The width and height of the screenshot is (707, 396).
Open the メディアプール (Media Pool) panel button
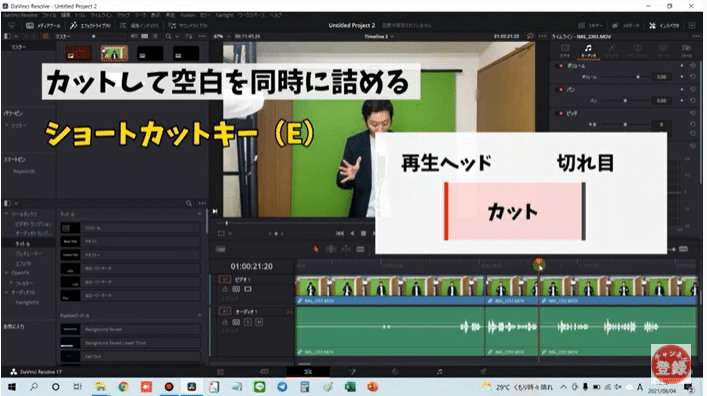tap(43, 26)
